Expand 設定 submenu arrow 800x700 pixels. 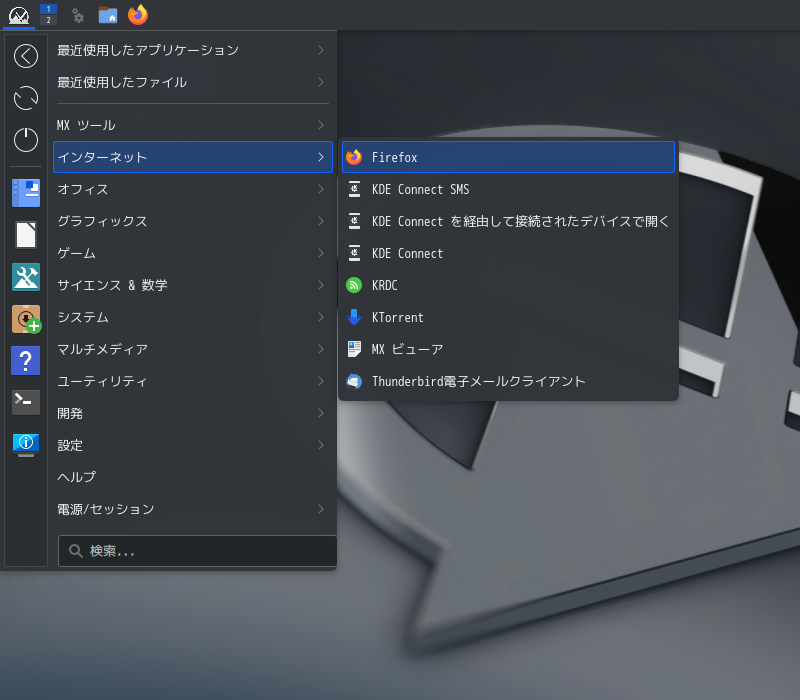[x=321, y=445]
